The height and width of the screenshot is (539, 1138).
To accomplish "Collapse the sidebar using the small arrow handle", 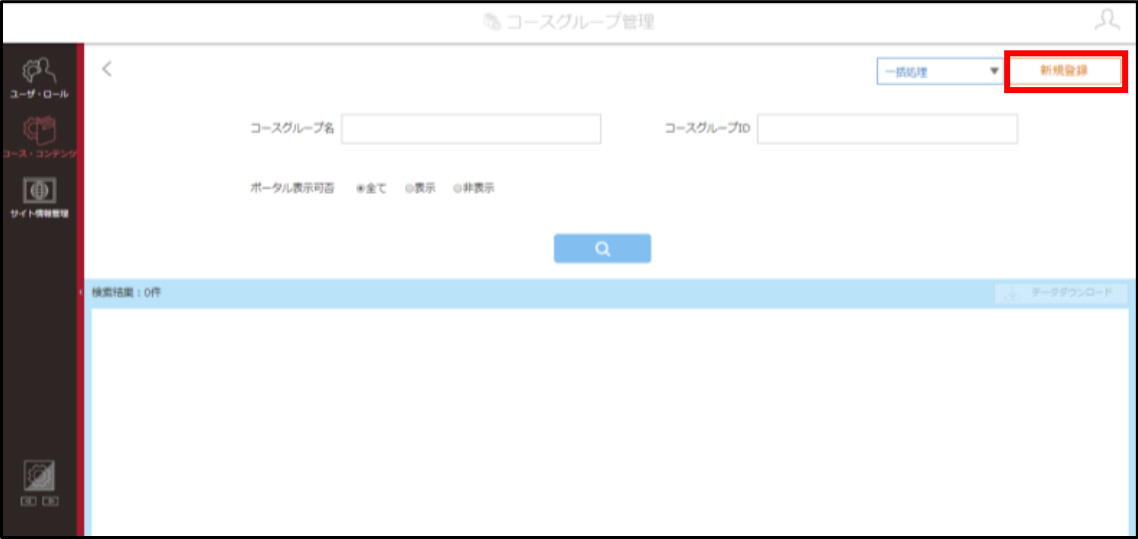I will 81,292.
